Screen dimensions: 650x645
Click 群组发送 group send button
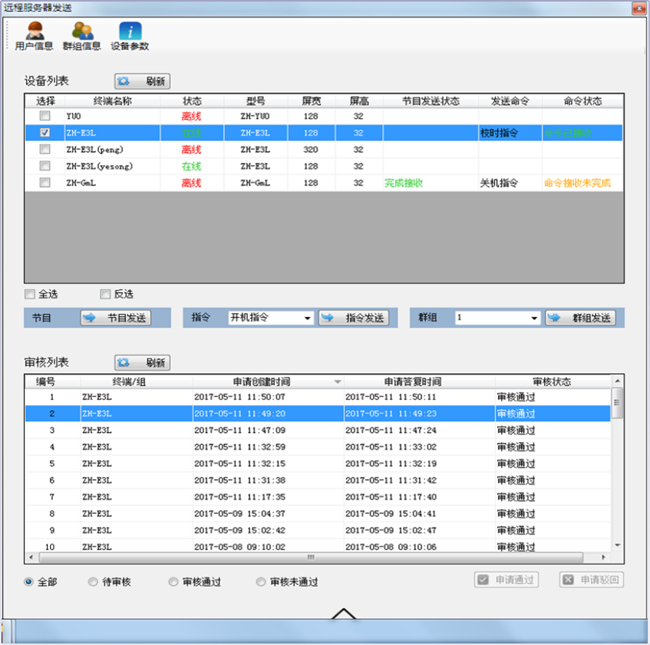click(580, 318)
